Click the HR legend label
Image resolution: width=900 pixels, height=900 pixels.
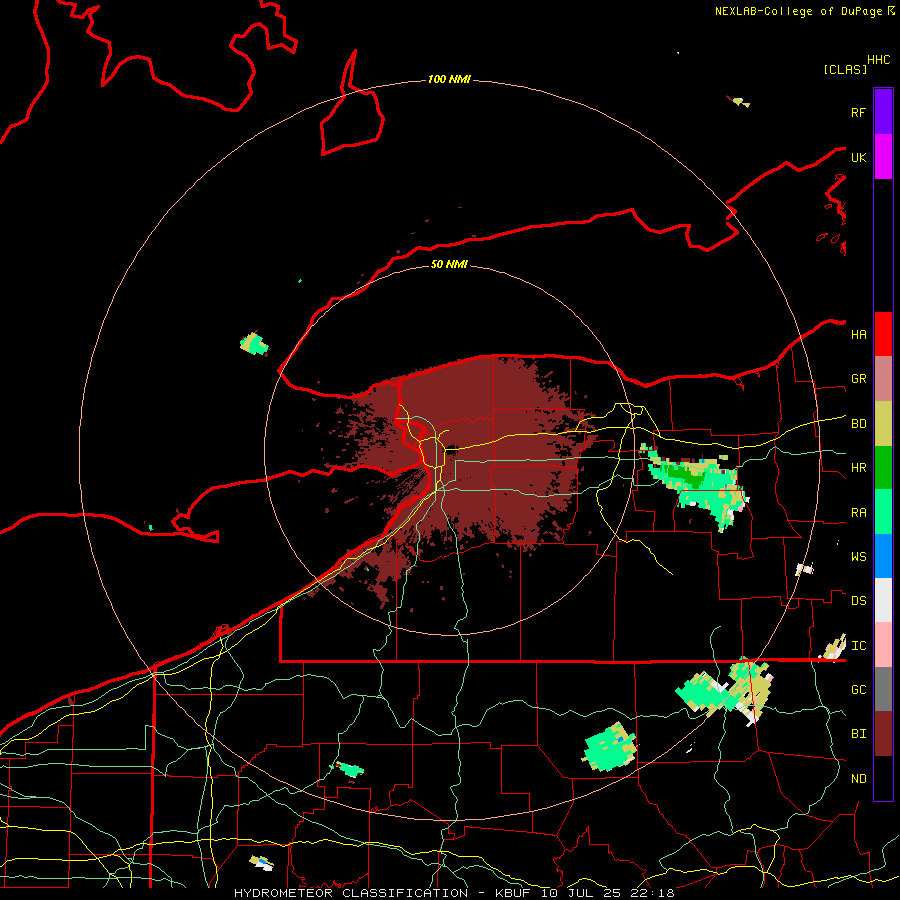point(858,468)
